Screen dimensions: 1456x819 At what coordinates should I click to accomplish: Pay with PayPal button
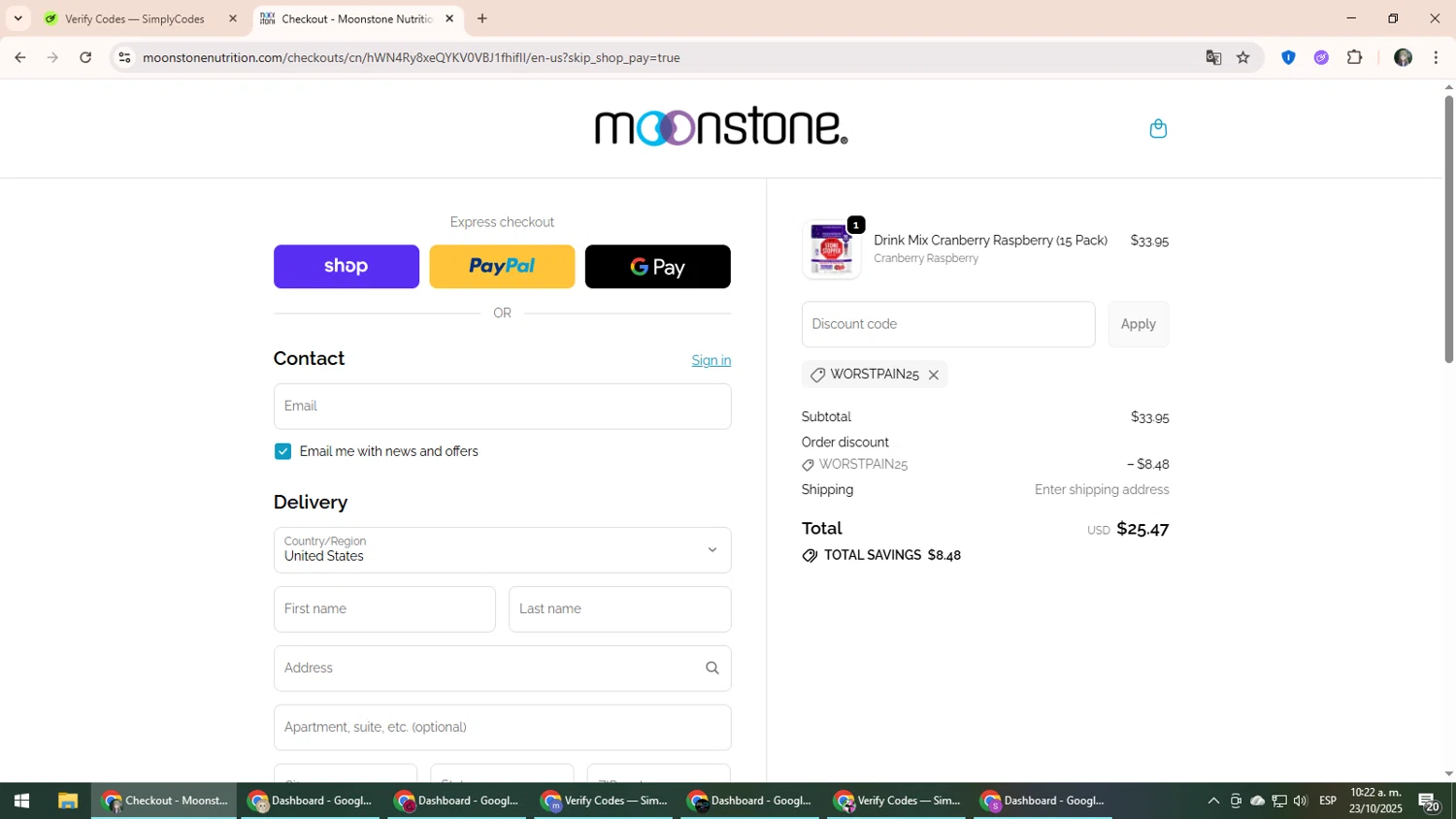coord(502,267)
